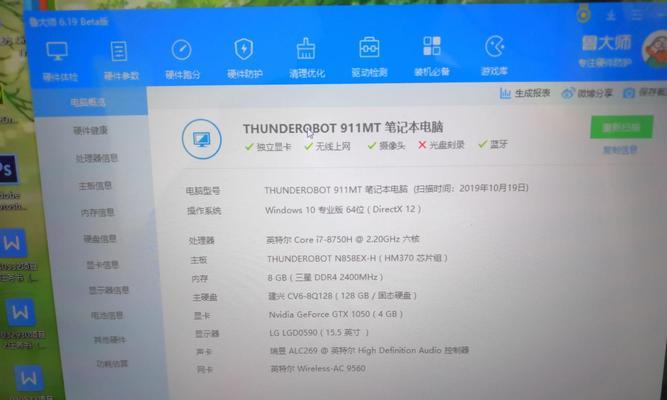Click the 电脑型号 row label
667x400 pixels.
click(x=203, y=191)
